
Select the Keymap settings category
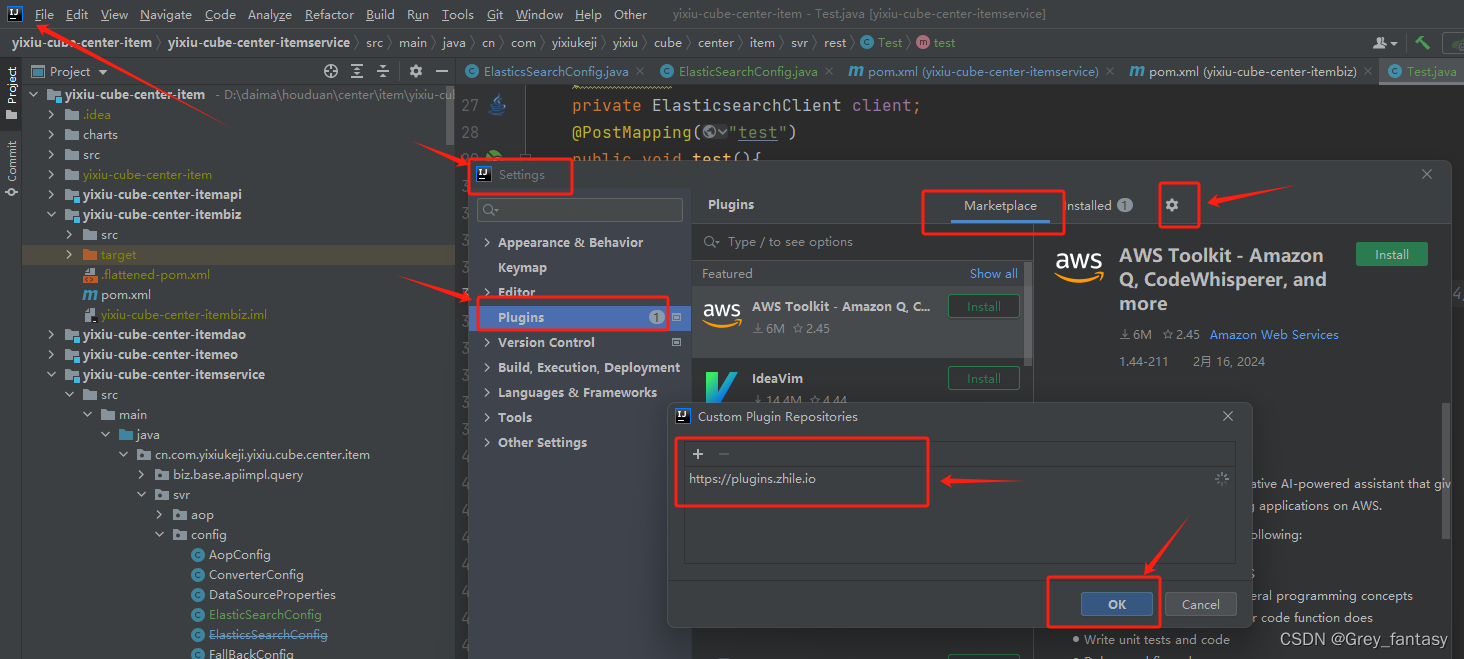[x=522, y=267]
